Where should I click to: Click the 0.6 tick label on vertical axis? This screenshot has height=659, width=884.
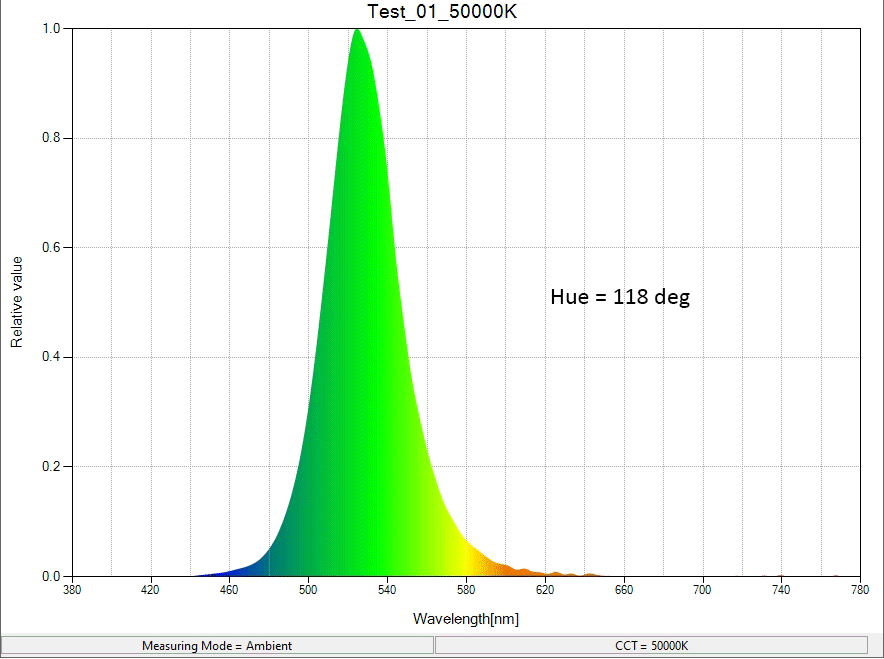[x=51, y=247]
